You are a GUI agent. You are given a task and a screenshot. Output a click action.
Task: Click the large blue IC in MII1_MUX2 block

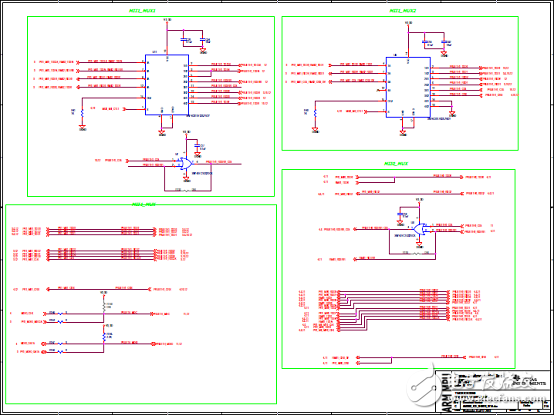408,87
